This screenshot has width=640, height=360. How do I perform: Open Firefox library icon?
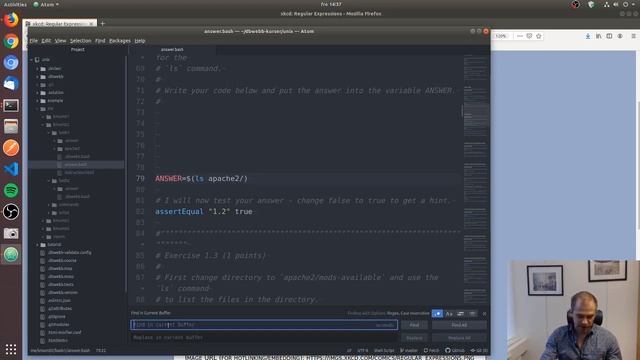coord(598,36)
